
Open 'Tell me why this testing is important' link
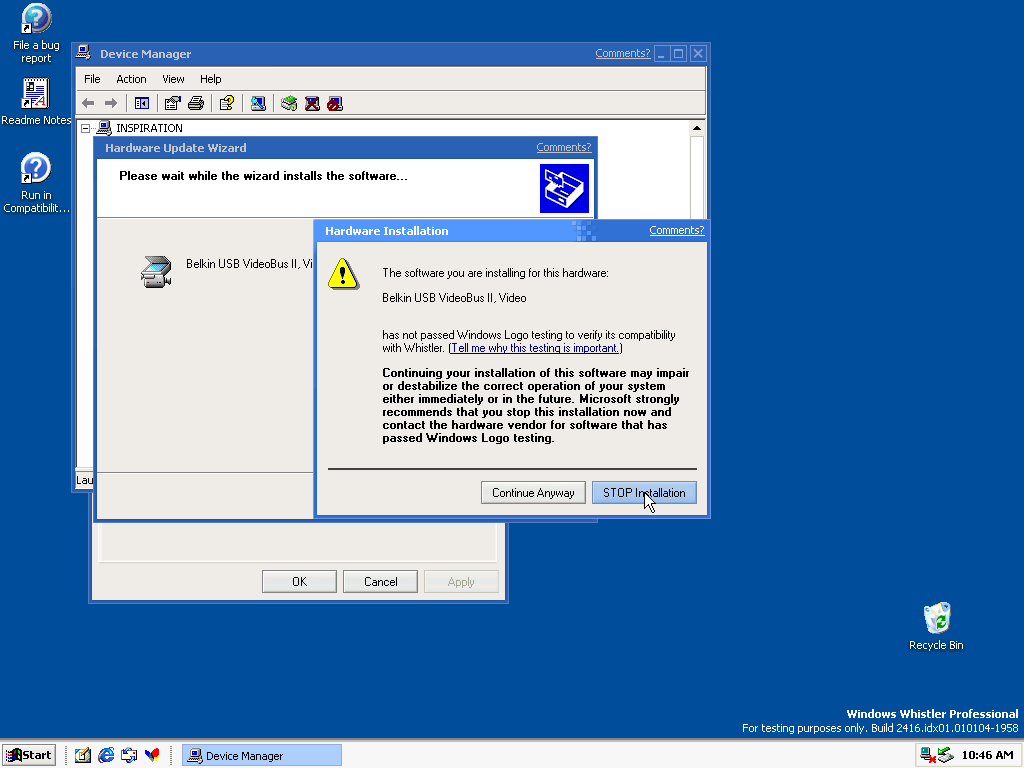click(535, 348)
